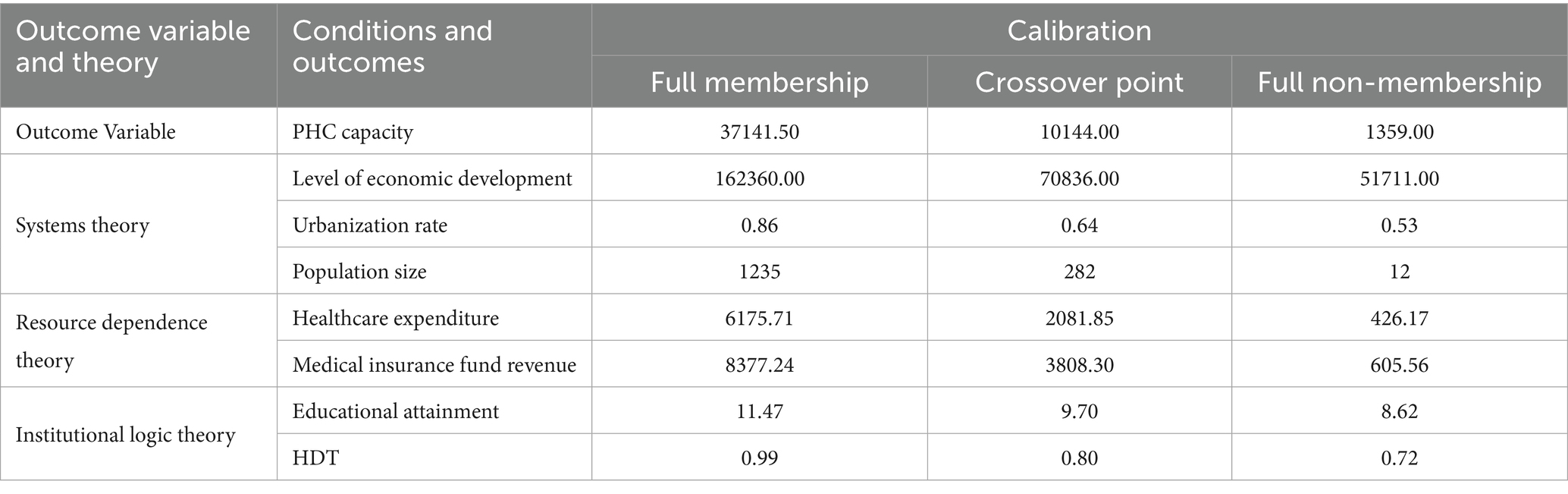The height and width of the screenshot is (494, 1568).
Task: Select the Level of economic development row label
Action: (432, 178)
